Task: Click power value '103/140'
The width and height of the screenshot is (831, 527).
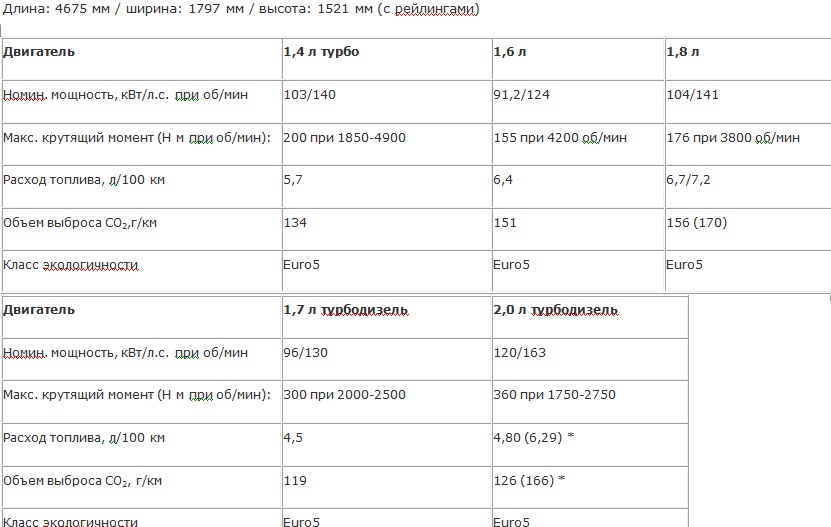Action: pyautogui.click(x=310, y=95)
